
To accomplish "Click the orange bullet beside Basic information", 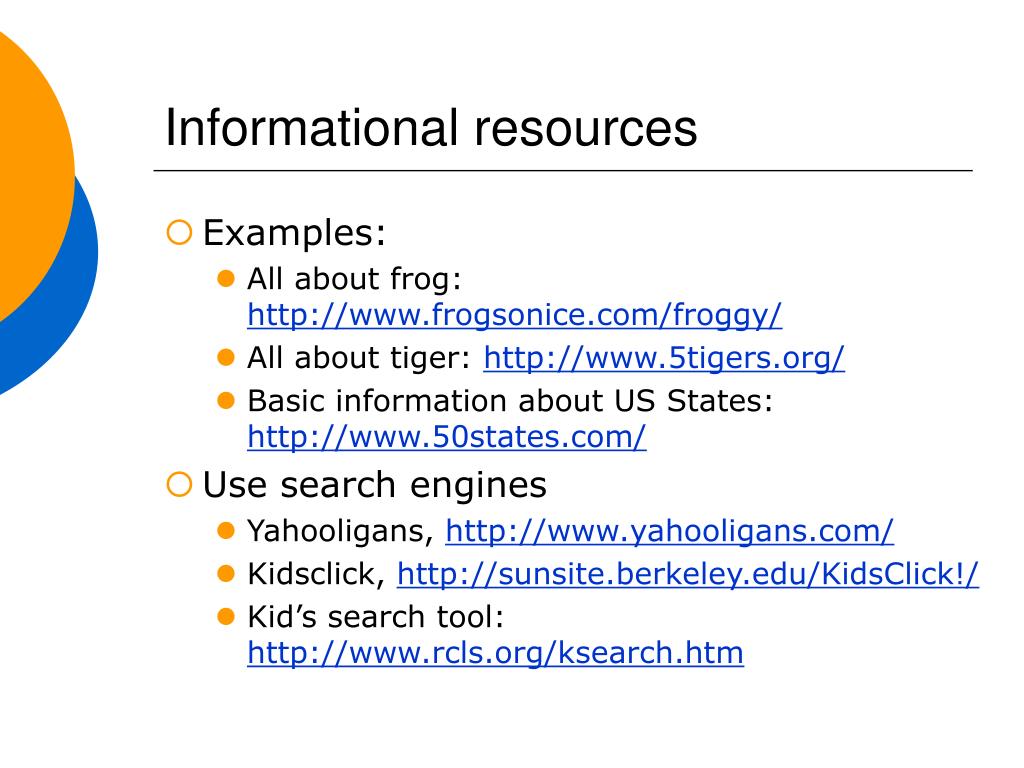I will (x=225, y=400).
